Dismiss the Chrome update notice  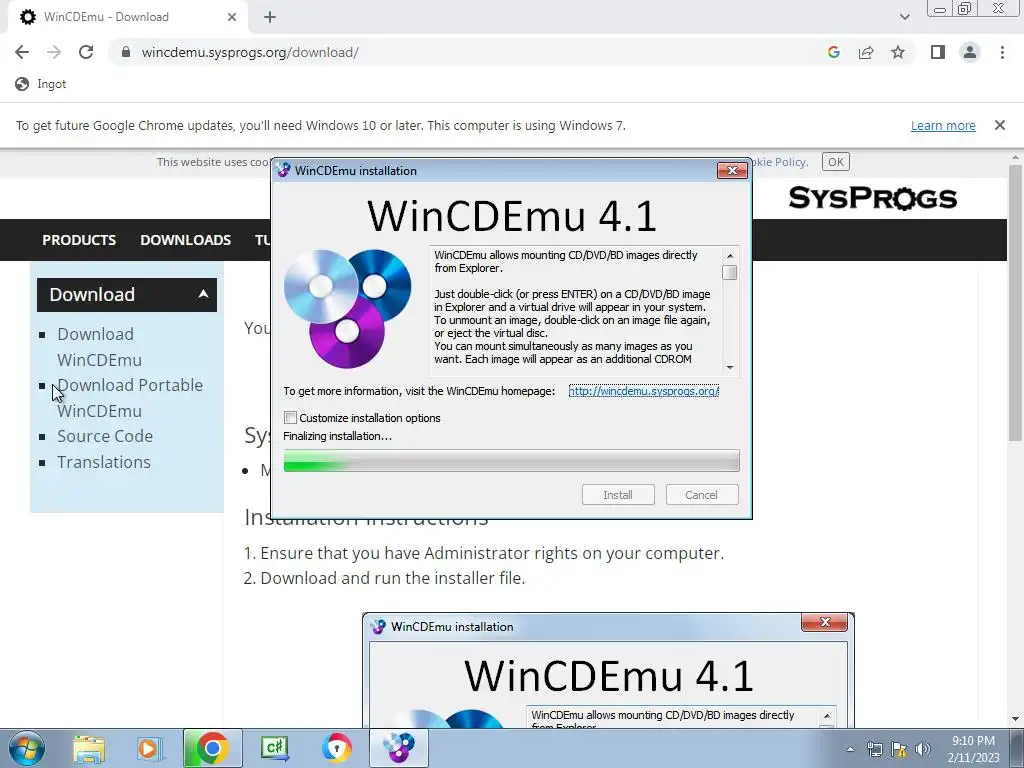(999, 125)
